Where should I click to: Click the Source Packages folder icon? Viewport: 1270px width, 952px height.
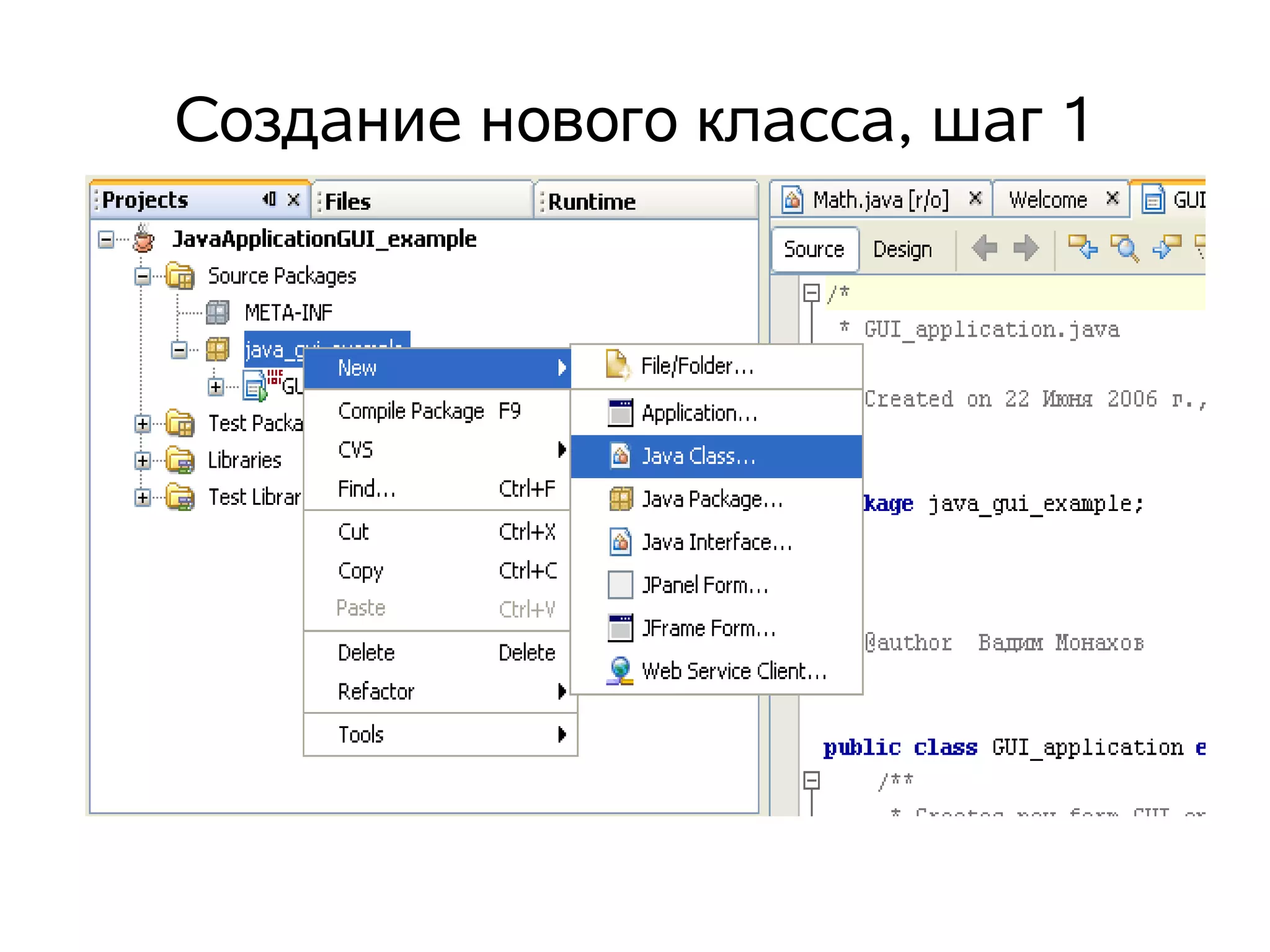[180, 275]
